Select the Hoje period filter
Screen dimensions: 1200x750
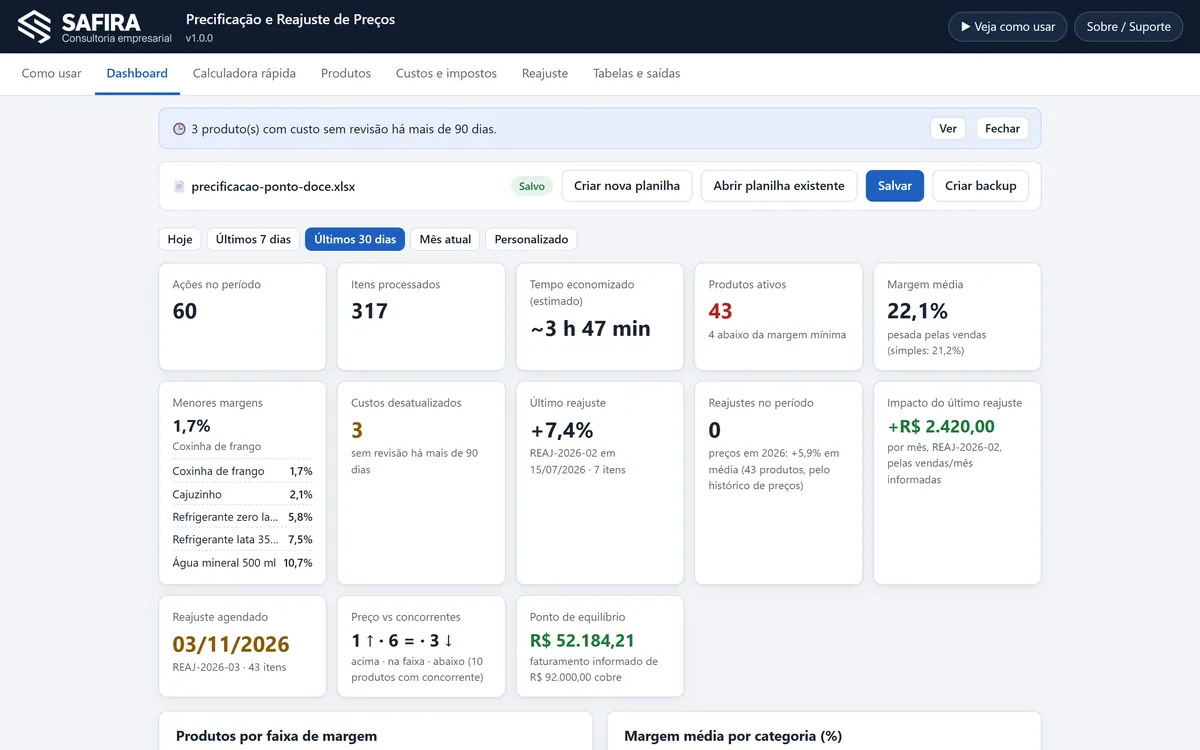pos(180,240)
